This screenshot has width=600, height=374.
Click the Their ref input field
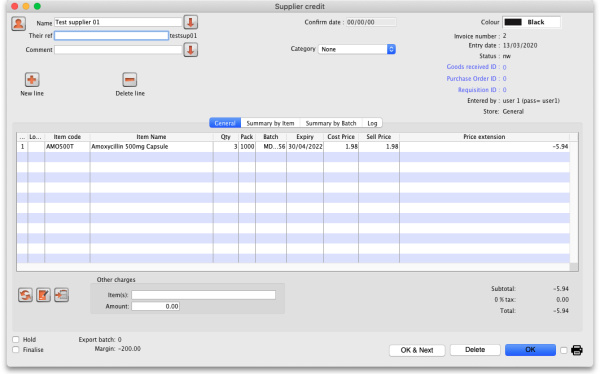[x=111, y=36]
